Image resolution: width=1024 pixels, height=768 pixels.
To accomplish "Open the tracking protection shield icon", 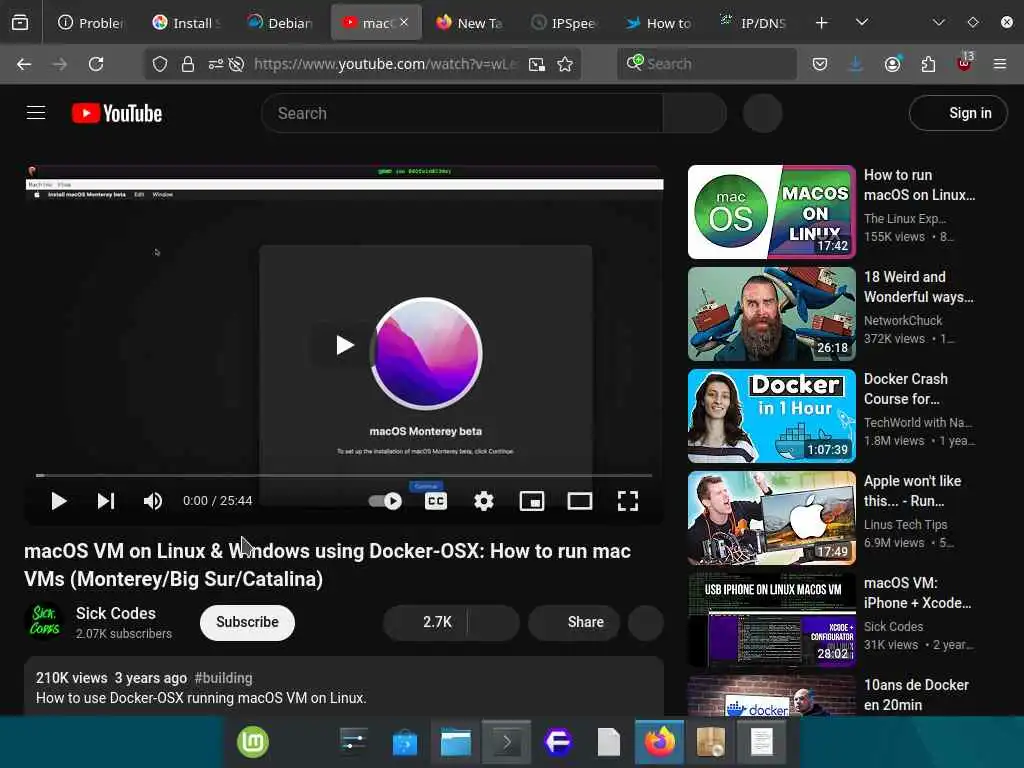I will click(x=160, y=64).
